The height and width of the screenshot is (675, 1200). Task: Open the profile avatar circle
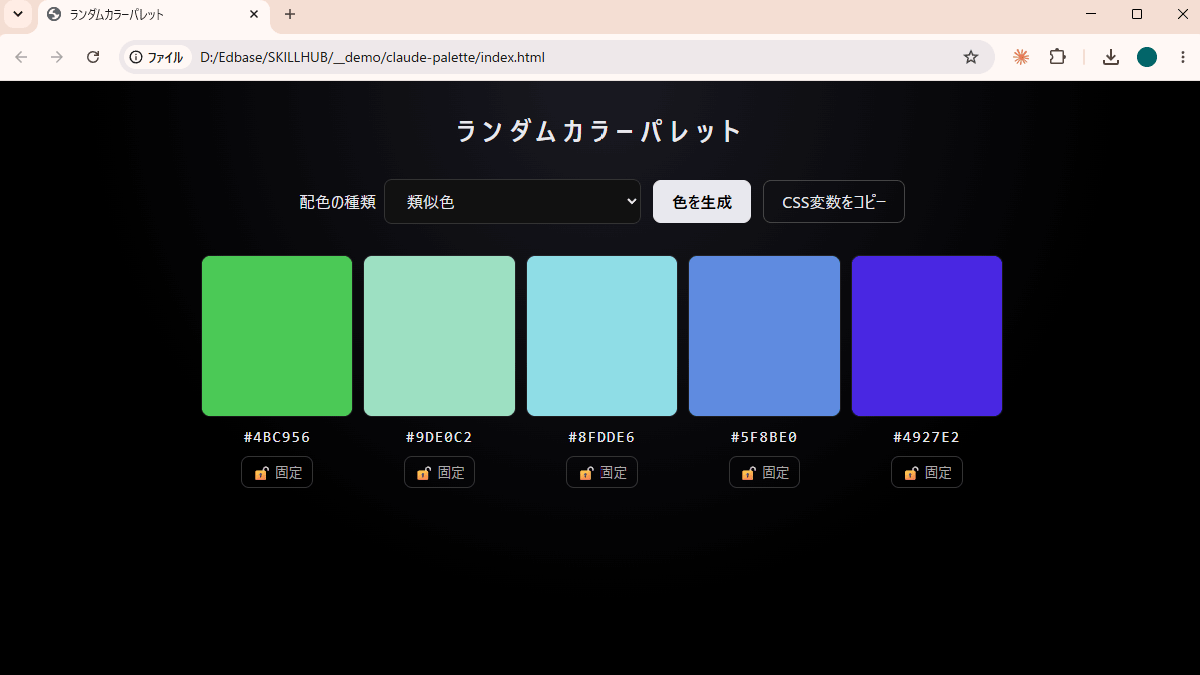click(x=1147, y=57)
